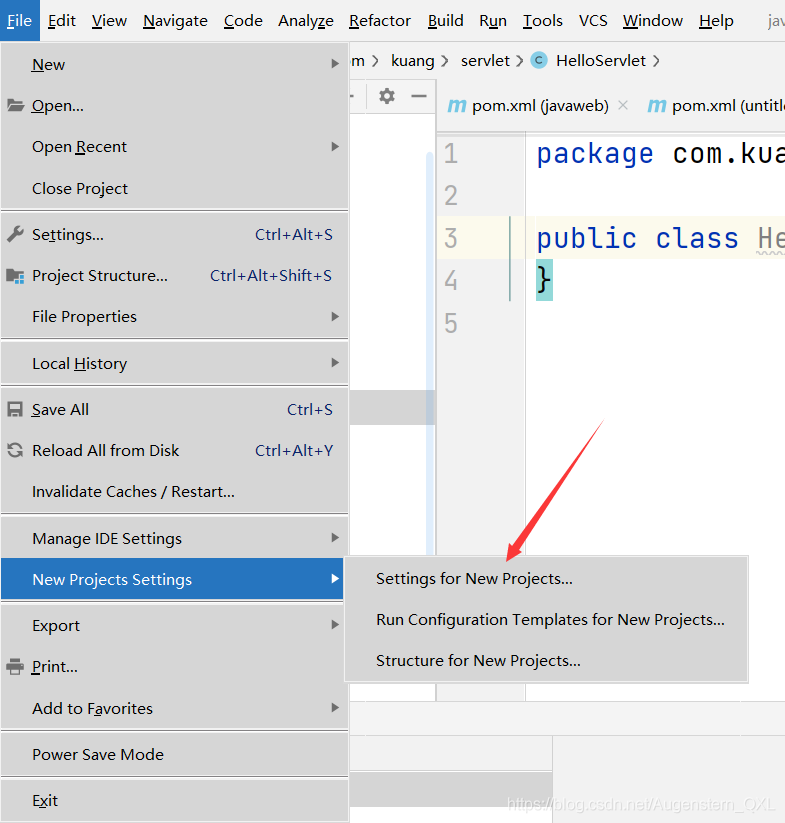The height and width of the screenshot is (823, 785).
Task: Open the Edit menu
Action: (x=62, y=20)
